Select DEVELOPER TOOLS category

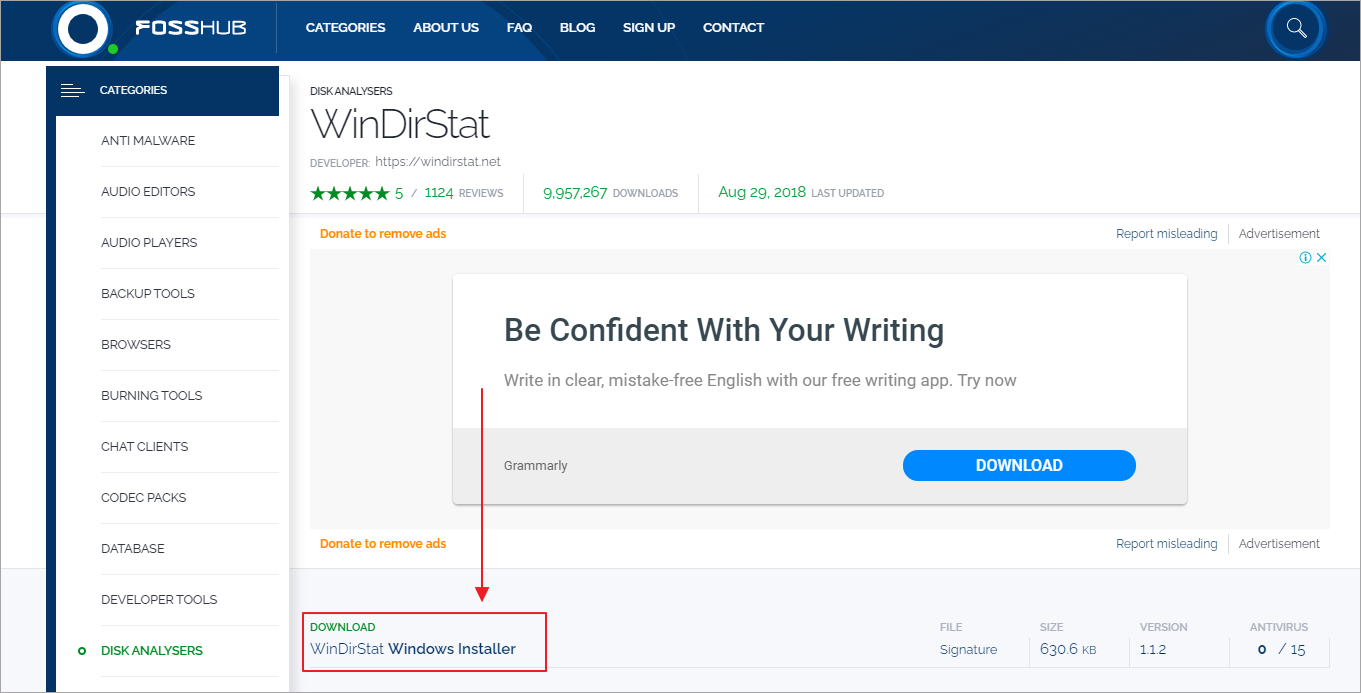pos(159,600)
